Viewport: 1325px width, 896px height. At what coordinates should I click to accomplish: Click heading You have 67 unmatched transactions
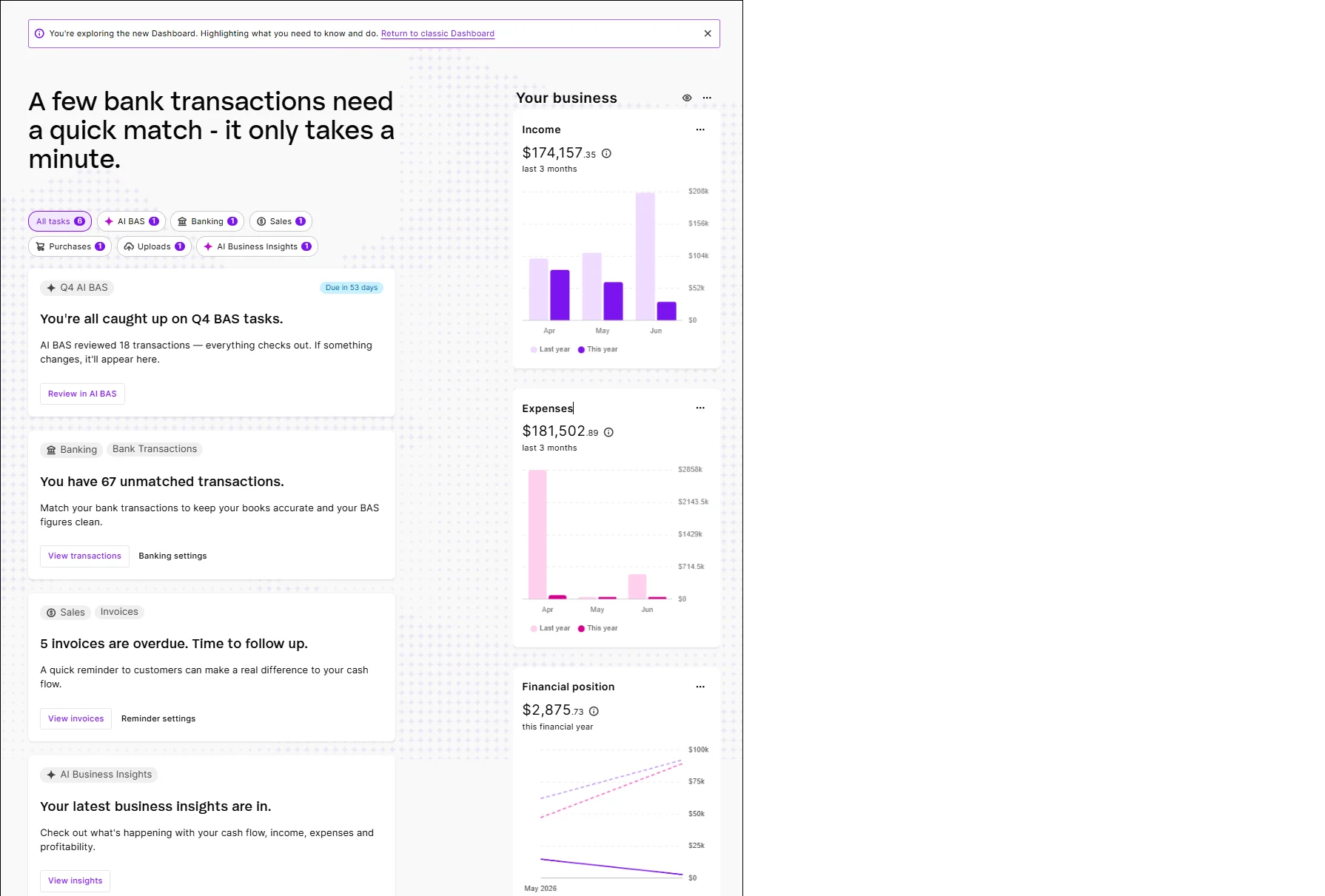click(162, 482)
